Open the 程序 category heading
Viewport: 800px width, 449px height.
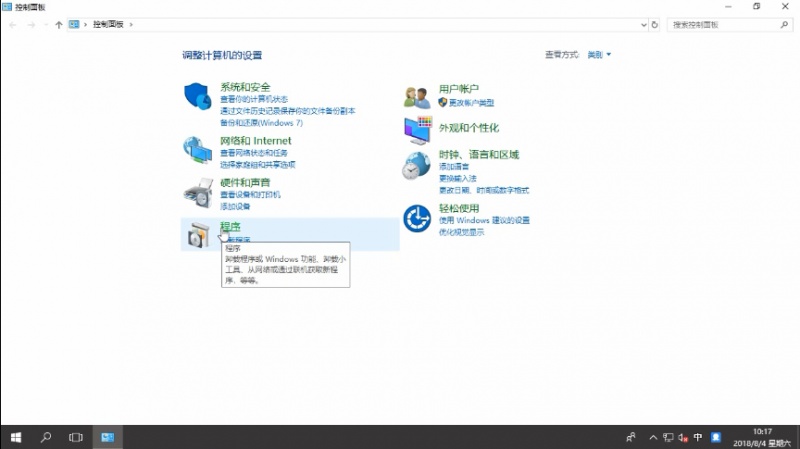pyautogui.click(x=230, y=226)
